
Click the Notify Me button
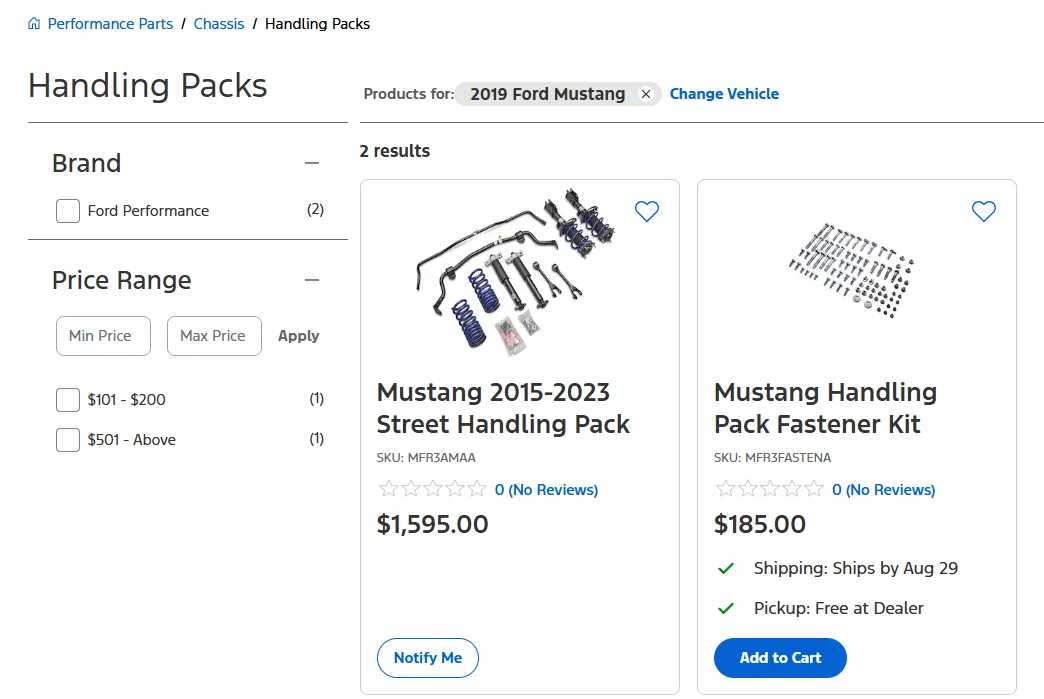(x=427, y=658)
